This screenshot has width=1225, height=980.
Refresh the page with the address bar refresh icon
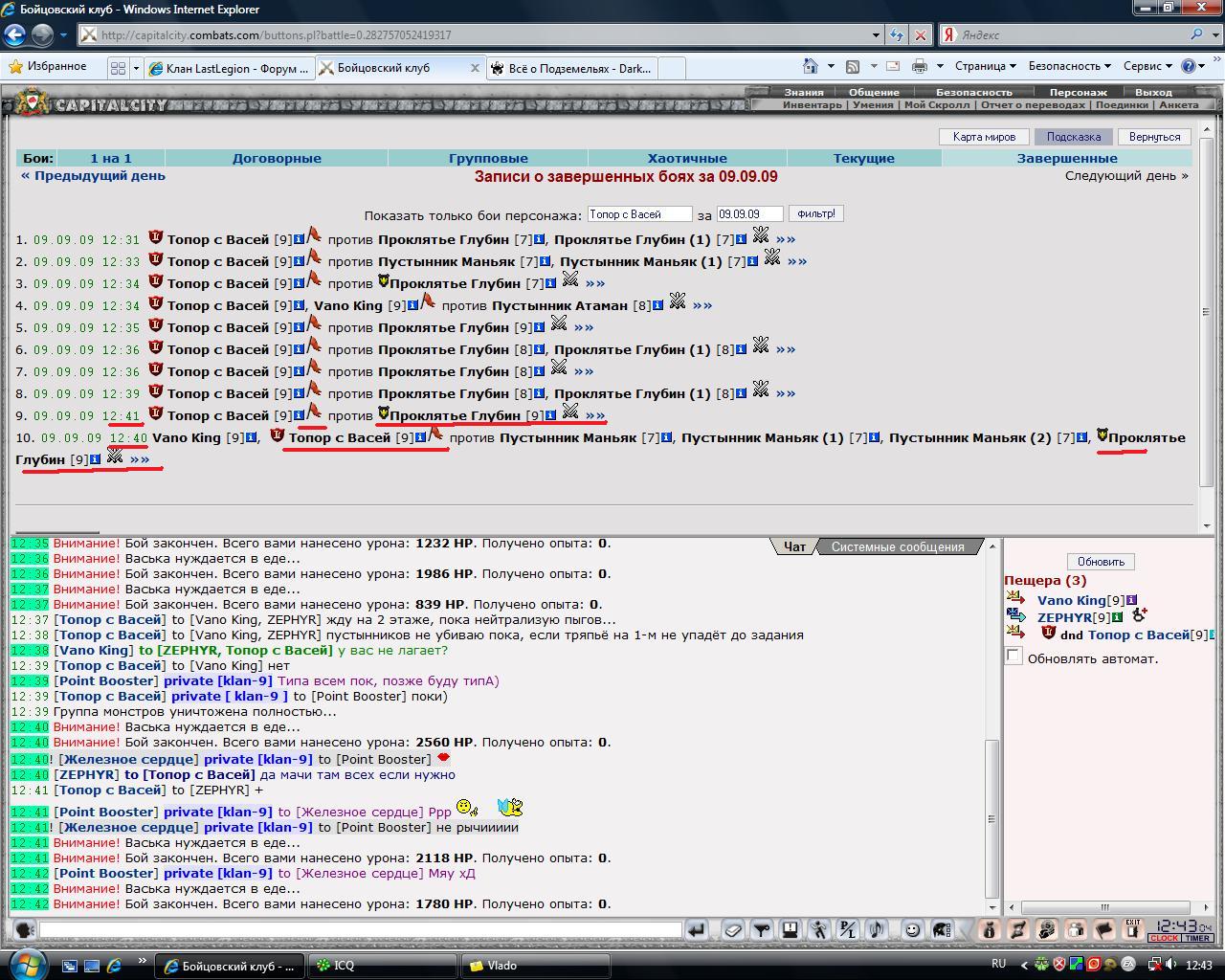(x=896, y=34)
